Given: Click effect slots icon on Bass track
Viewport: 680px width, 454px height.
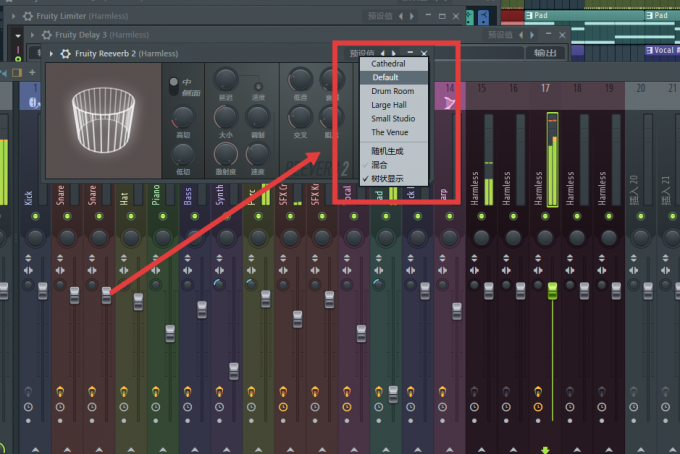Looking at the screenshot, I should (187, 392).
